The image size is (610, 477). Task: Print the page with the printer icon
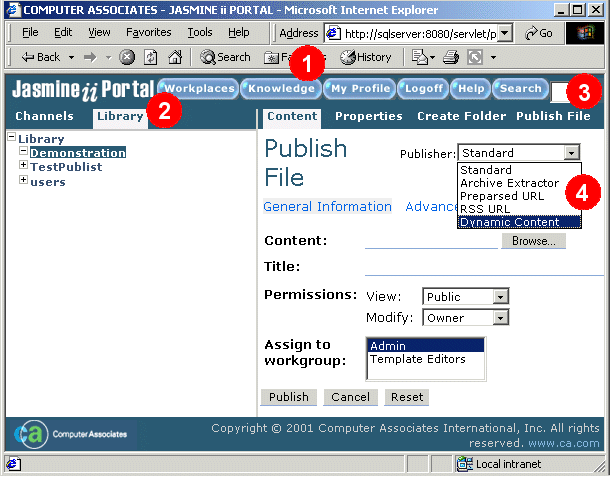pos(451,58)
